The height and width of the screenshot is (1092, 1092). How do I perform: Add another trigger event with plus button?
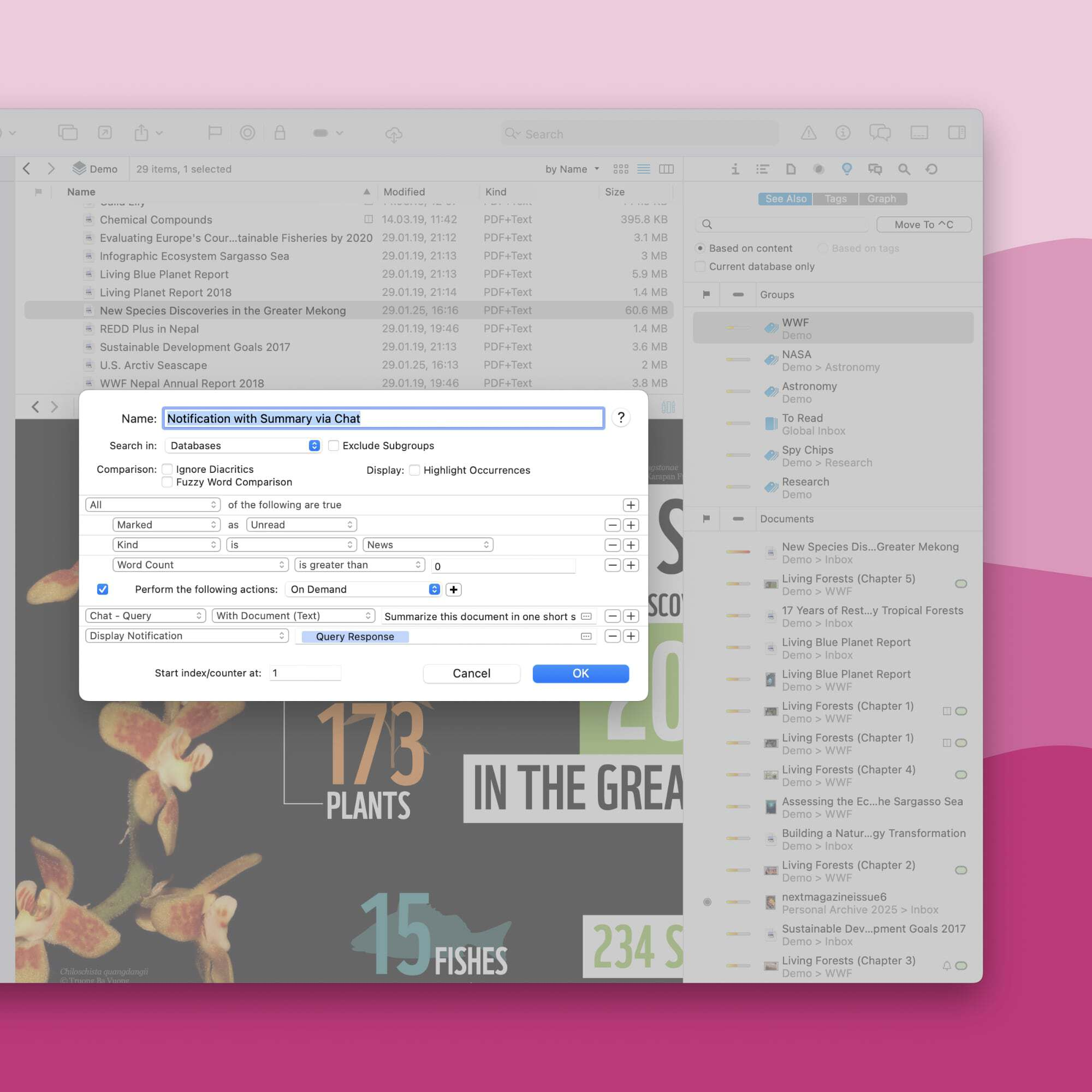click(453, 590)
